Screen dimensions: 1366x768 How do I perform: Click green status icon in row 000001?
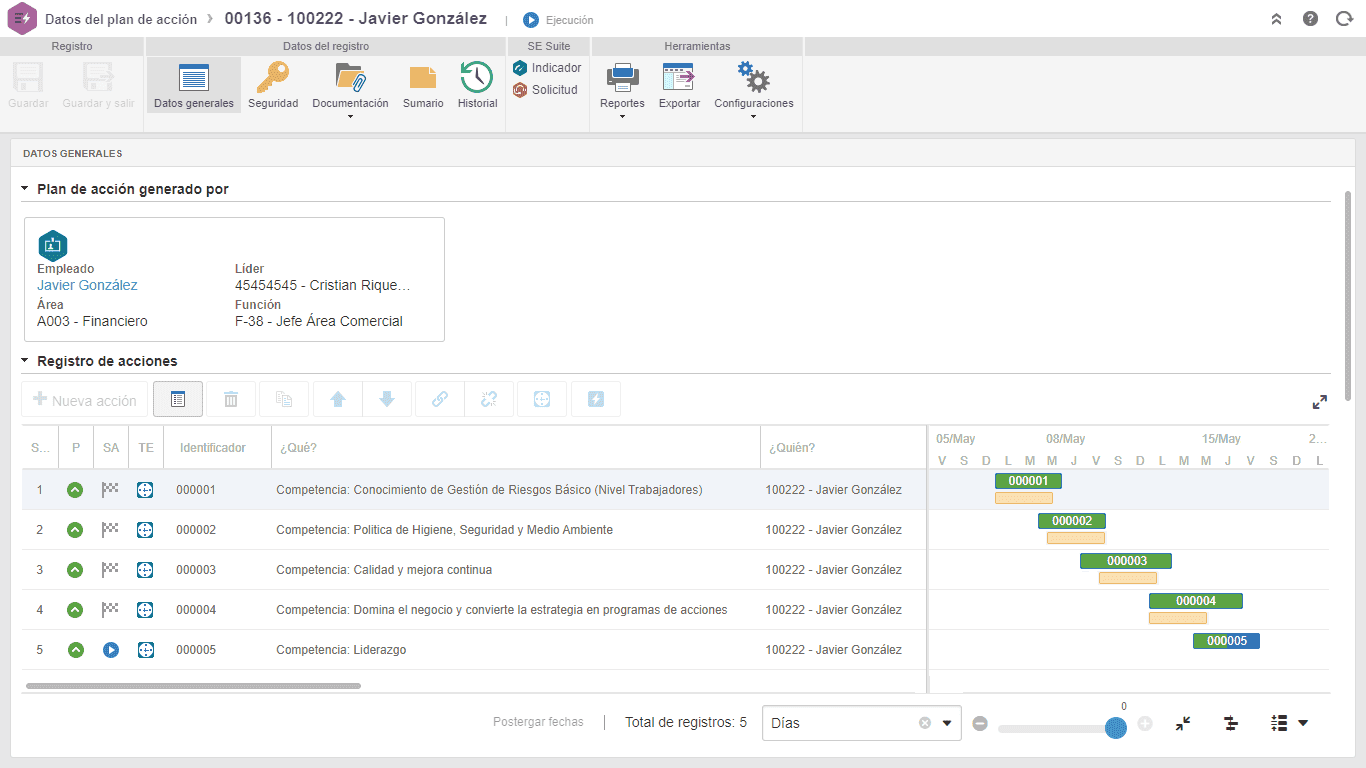[75, 490]
